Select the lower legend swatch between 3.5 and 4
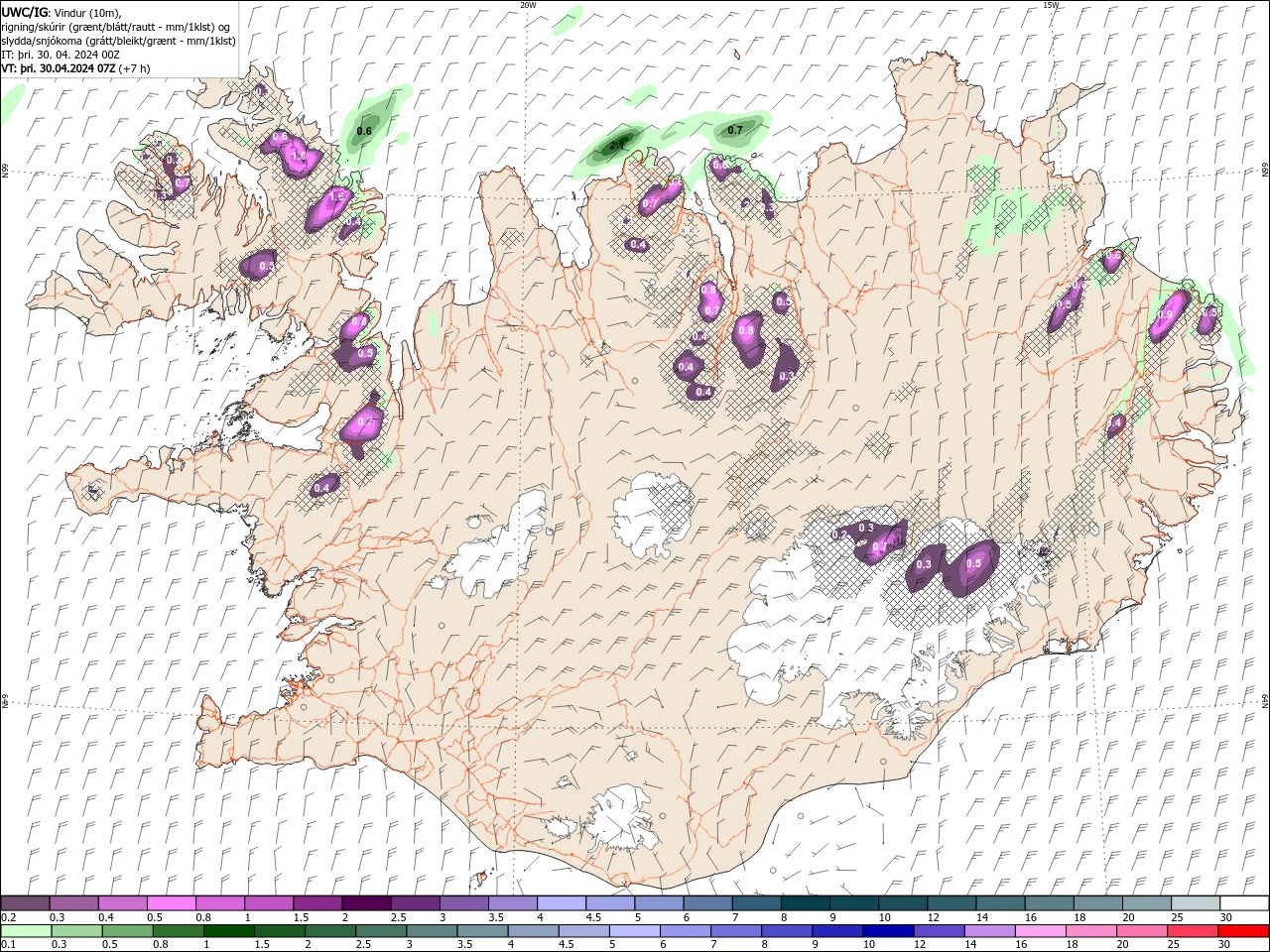 (x=482, y=931)
